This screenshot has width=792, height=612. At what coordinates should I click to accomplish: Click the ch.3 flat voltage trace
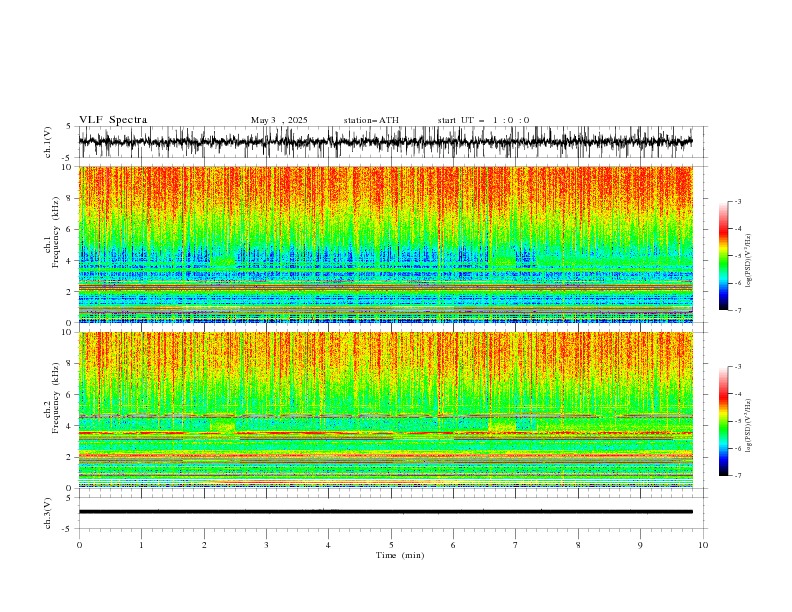pos(385,512)
